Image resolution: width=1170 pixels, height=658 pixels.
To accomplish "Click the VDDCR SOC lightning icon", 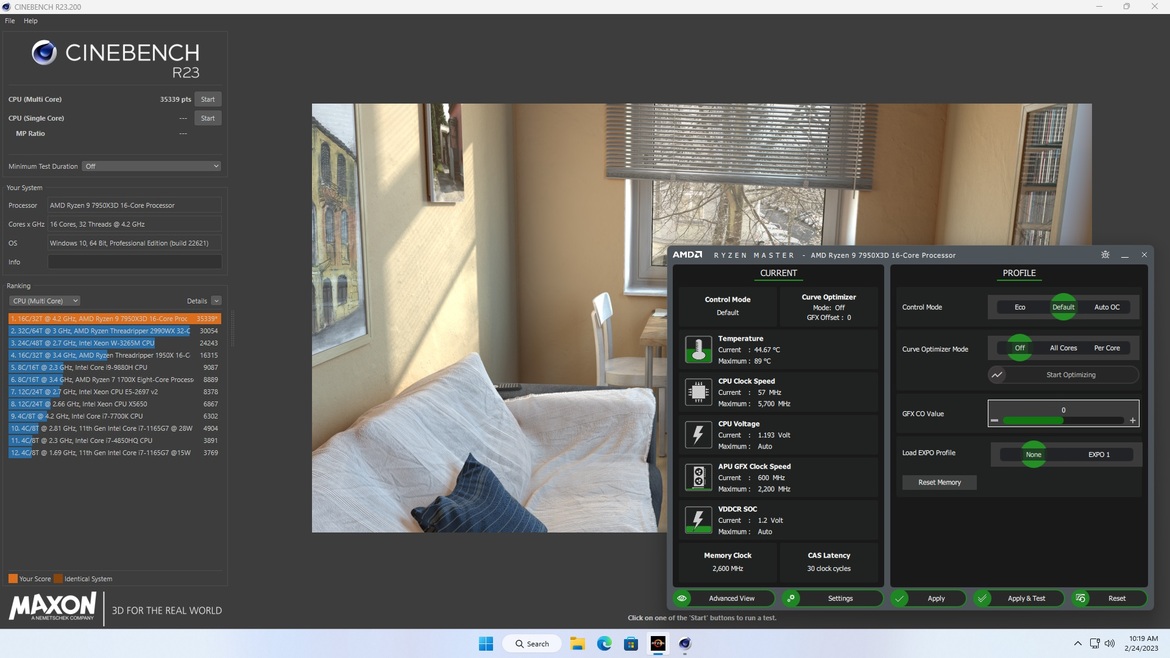I will pos(698,519).
